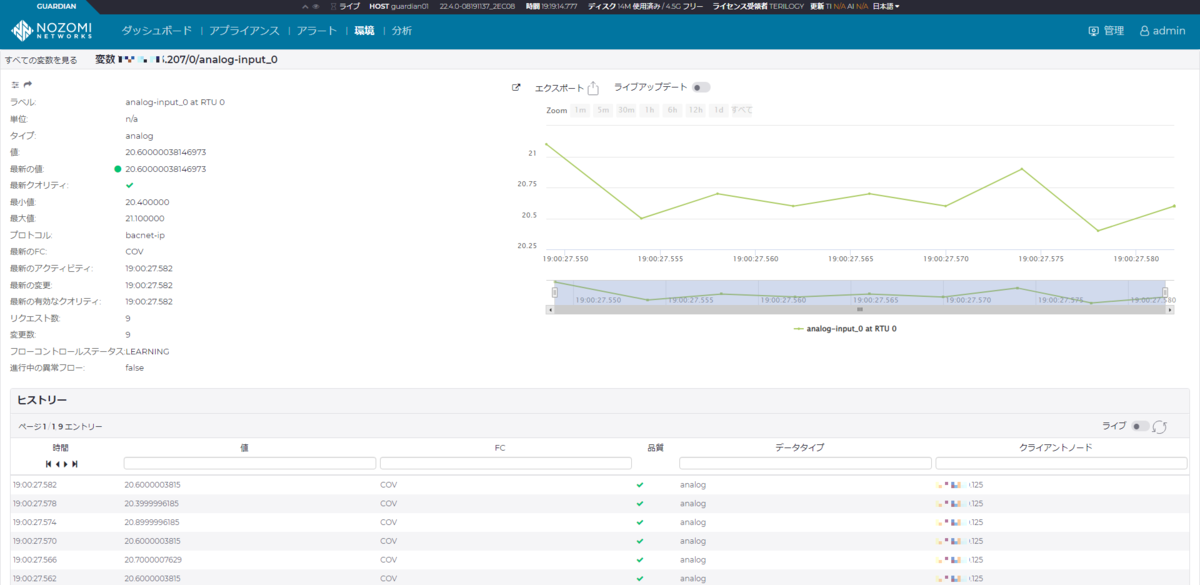The image size is (1200, 585).
Task: Click the FC column filter field
Action: click(x=506, y=463)
